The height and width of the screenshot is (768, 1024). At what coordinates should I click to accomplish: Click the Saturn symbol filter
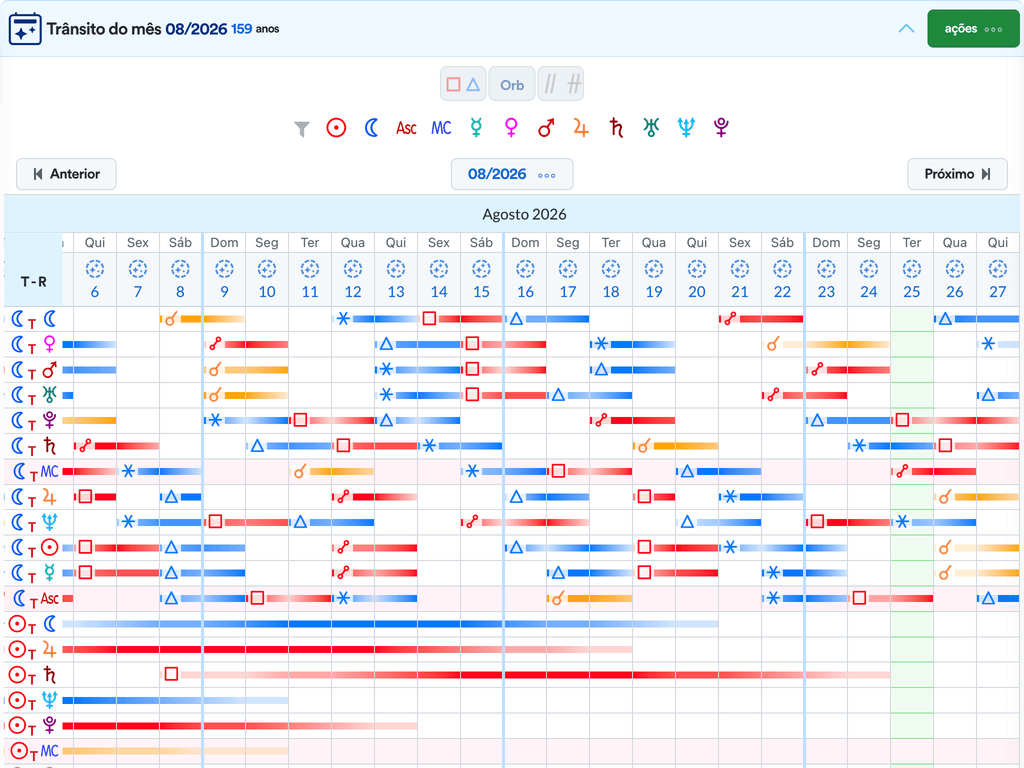(616, 127)
